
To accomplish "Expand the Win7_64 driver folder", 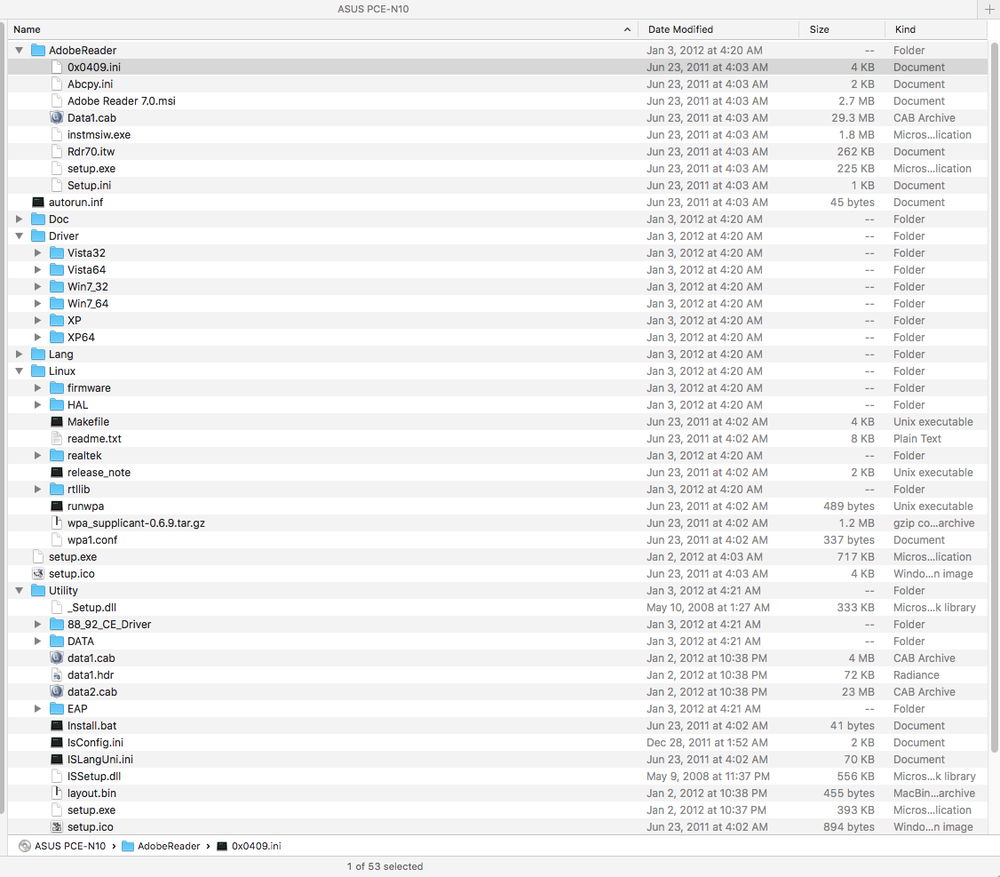I will 38,304.
